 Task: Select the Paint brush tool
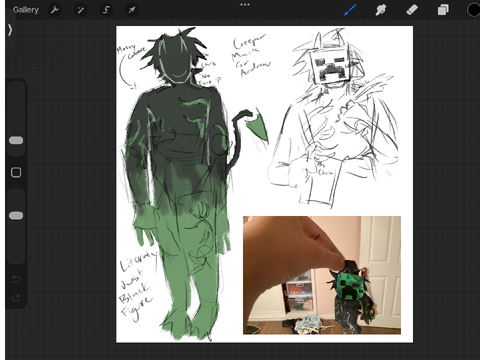click(350, 10)
